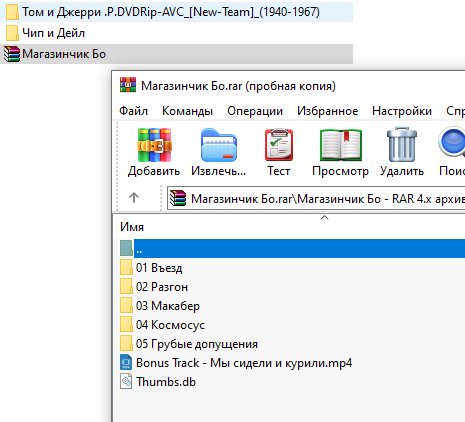Run archive check with Тест icon
Viewport: 465px width, 422px height.
pos(279,145)
